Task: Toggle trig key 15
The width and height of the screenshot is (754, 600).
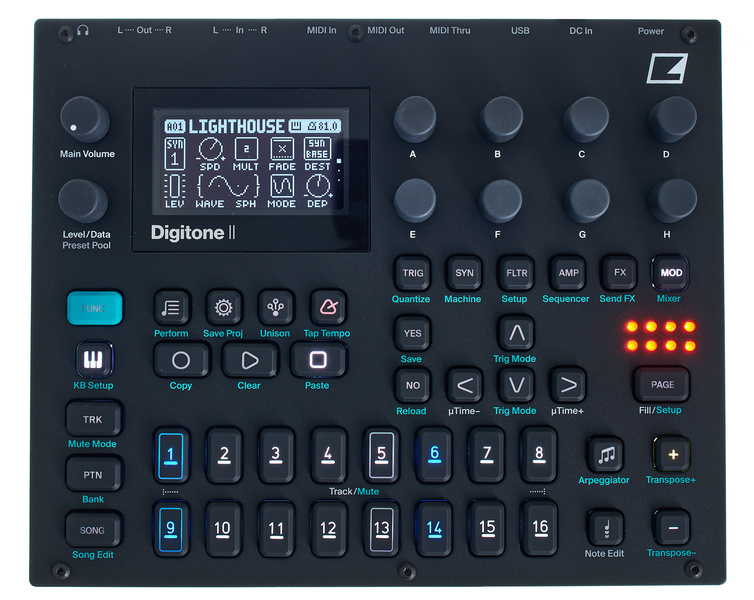Action: 487,529
